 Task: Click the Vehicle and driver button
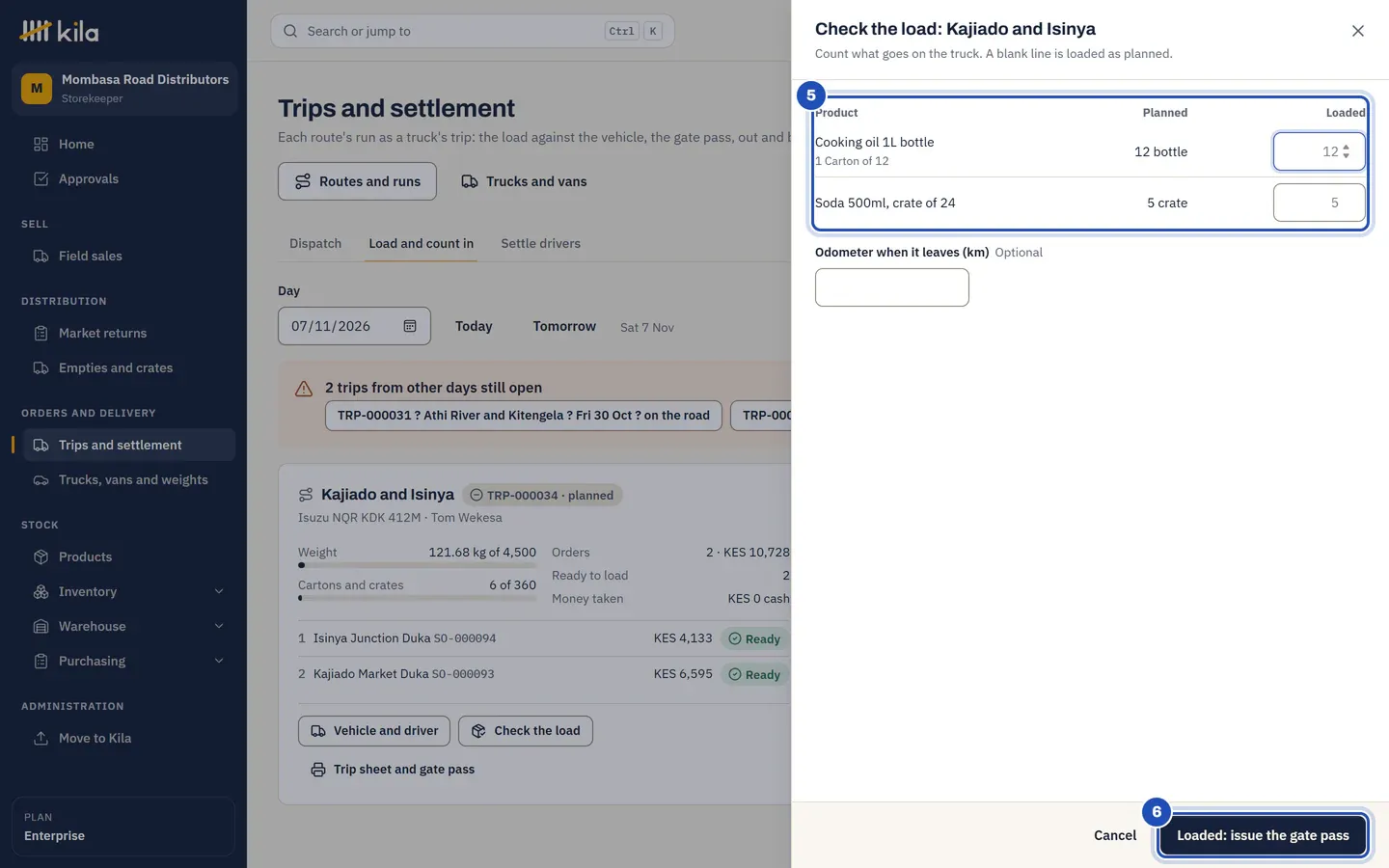[374, 731]
